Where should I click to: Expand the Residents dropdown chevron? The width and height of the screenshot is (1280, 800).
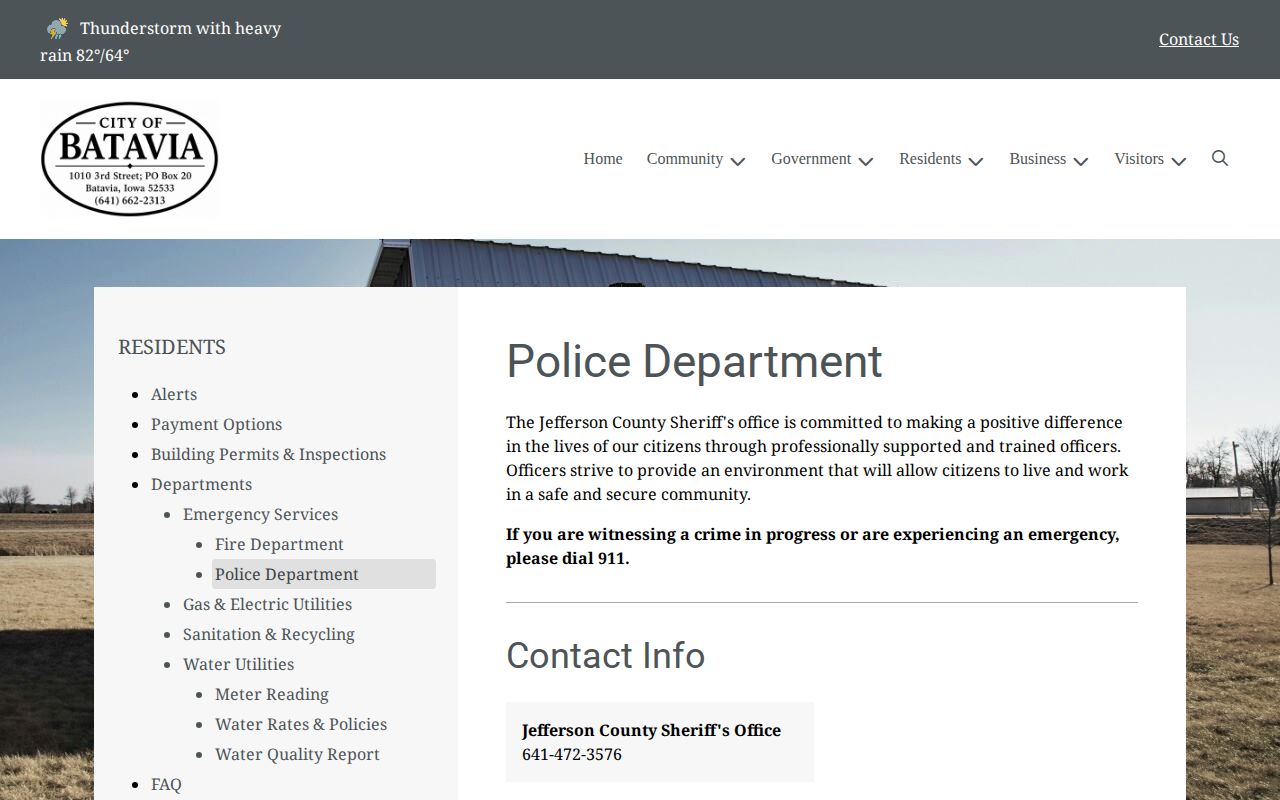point(976,161)
